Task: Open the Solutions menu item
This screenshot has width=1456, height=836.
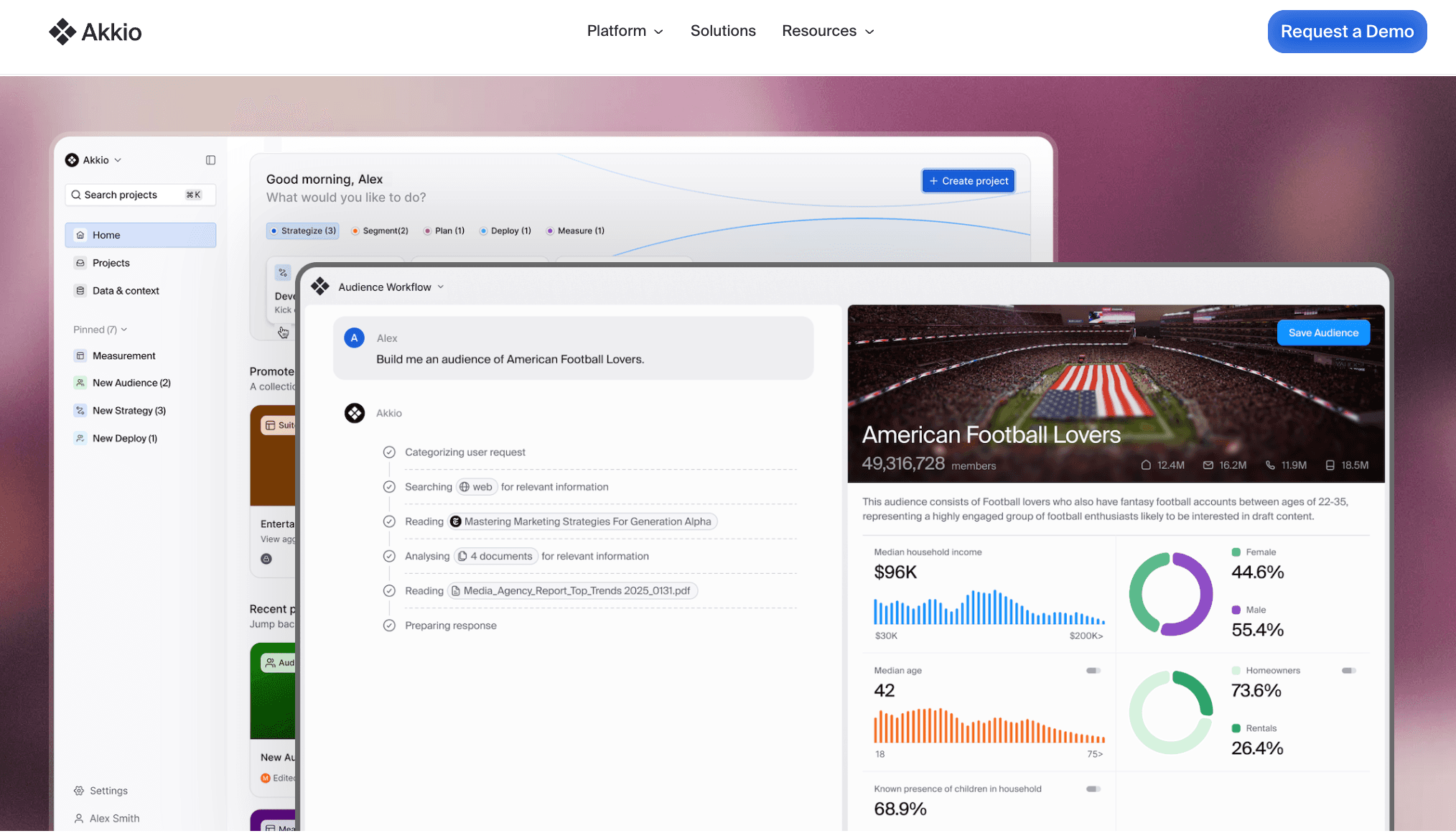Action: pos(722,31)
